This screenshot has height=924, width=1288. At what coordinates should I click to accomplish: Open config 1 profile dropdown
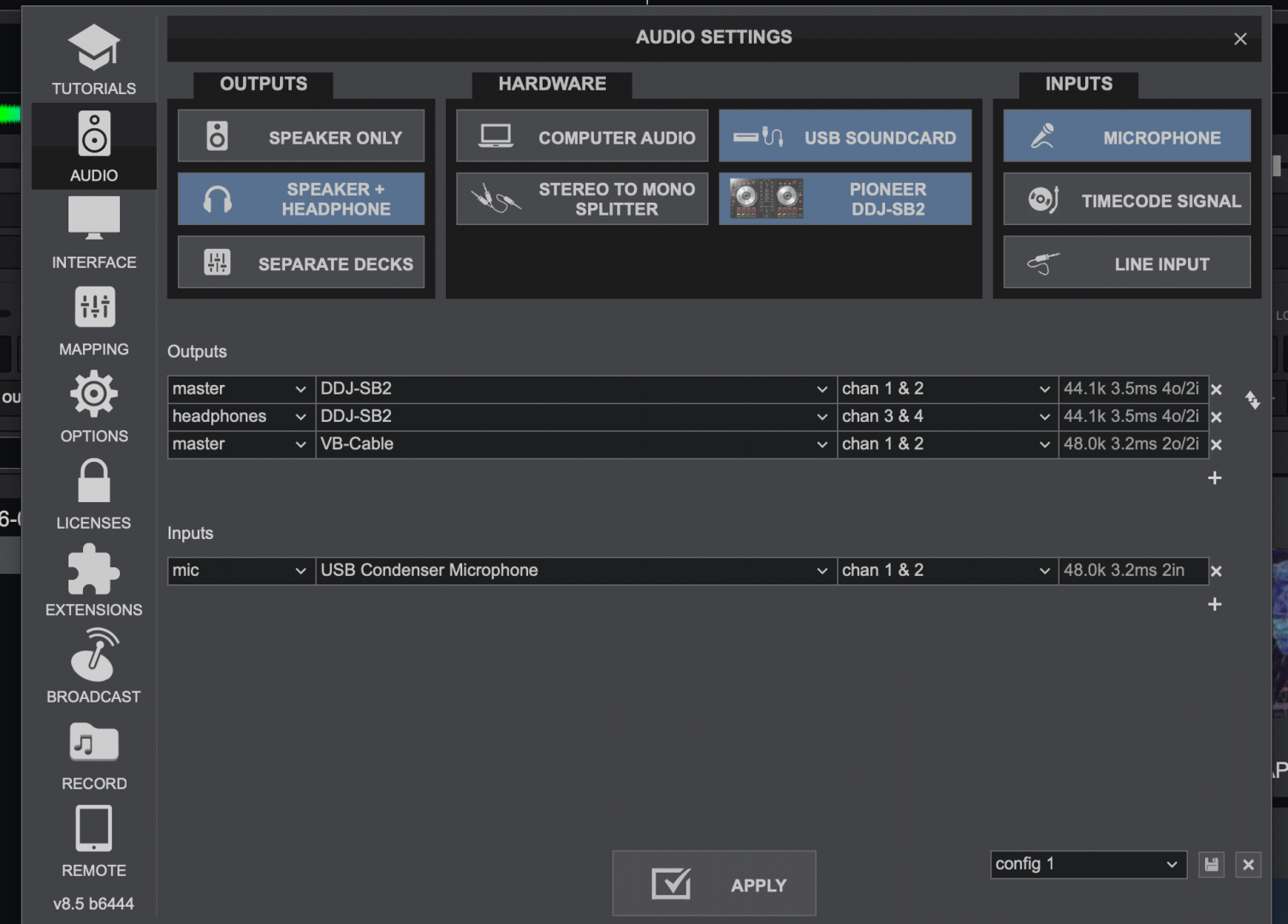pyautogui.click(x=1089, y=864)
